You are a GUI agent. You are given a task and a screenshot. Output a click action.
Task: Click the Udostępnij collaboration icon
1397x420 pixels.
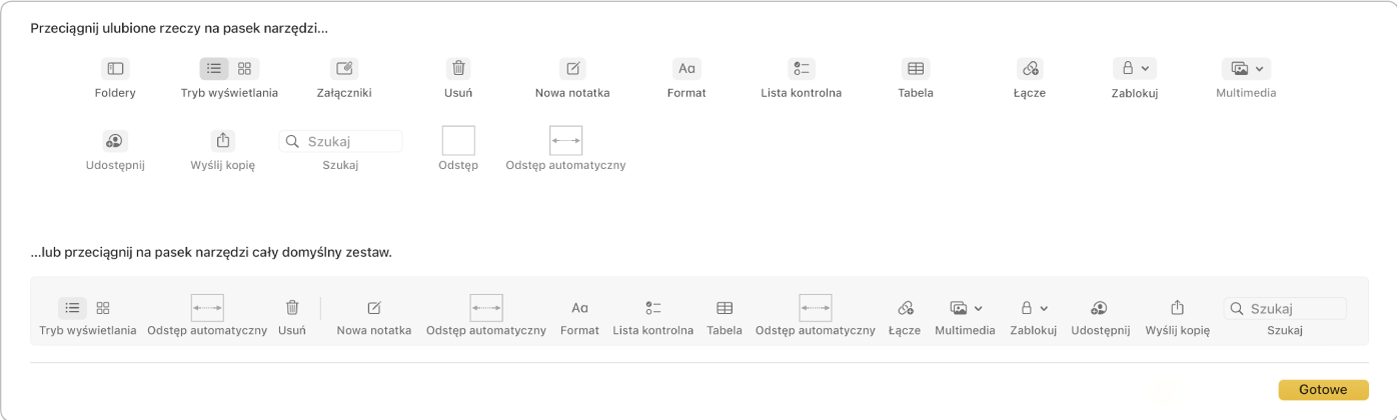tap(115, 141)
